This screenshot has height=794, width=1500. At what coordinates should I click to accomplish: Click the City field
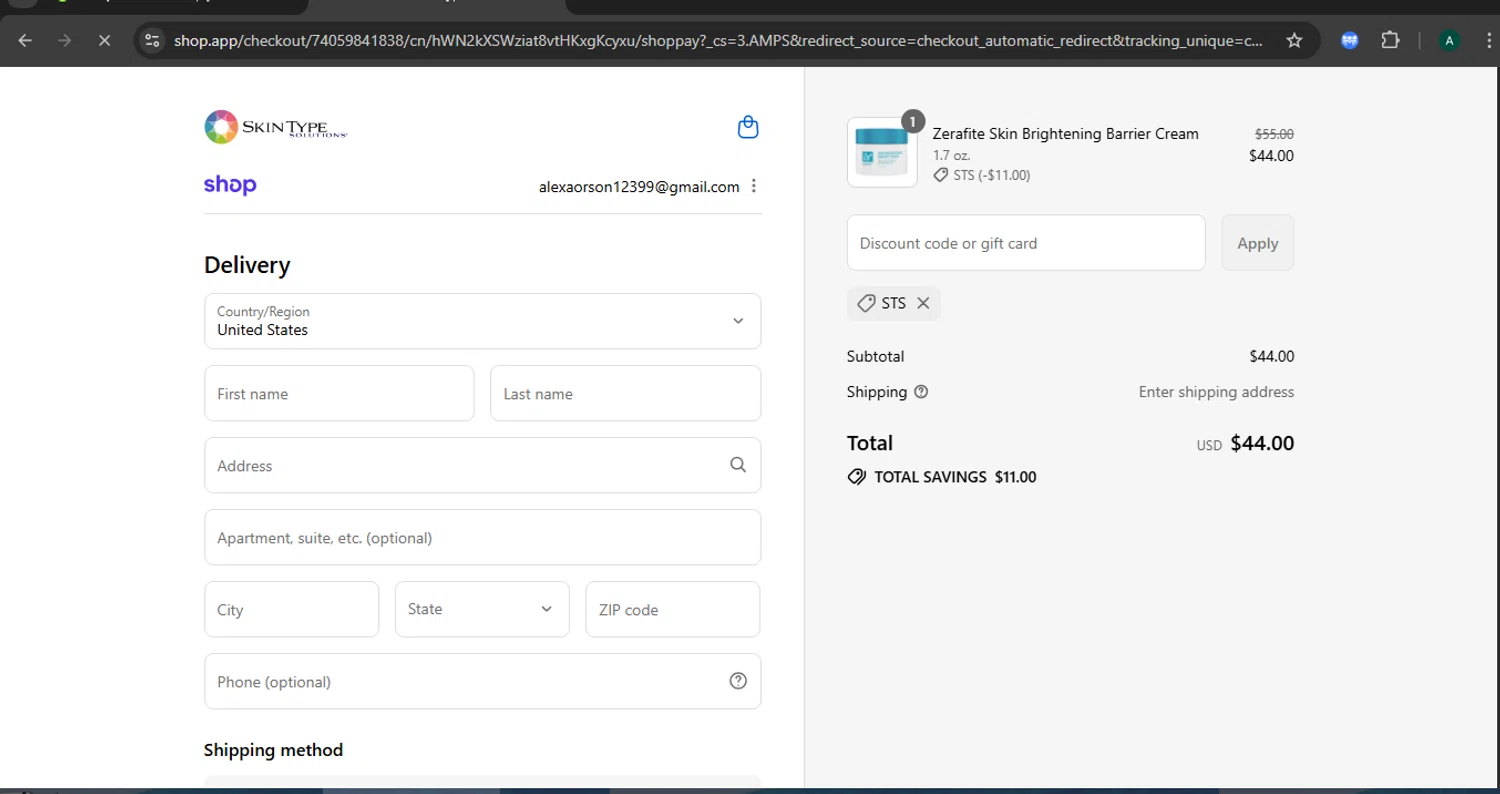292,609
